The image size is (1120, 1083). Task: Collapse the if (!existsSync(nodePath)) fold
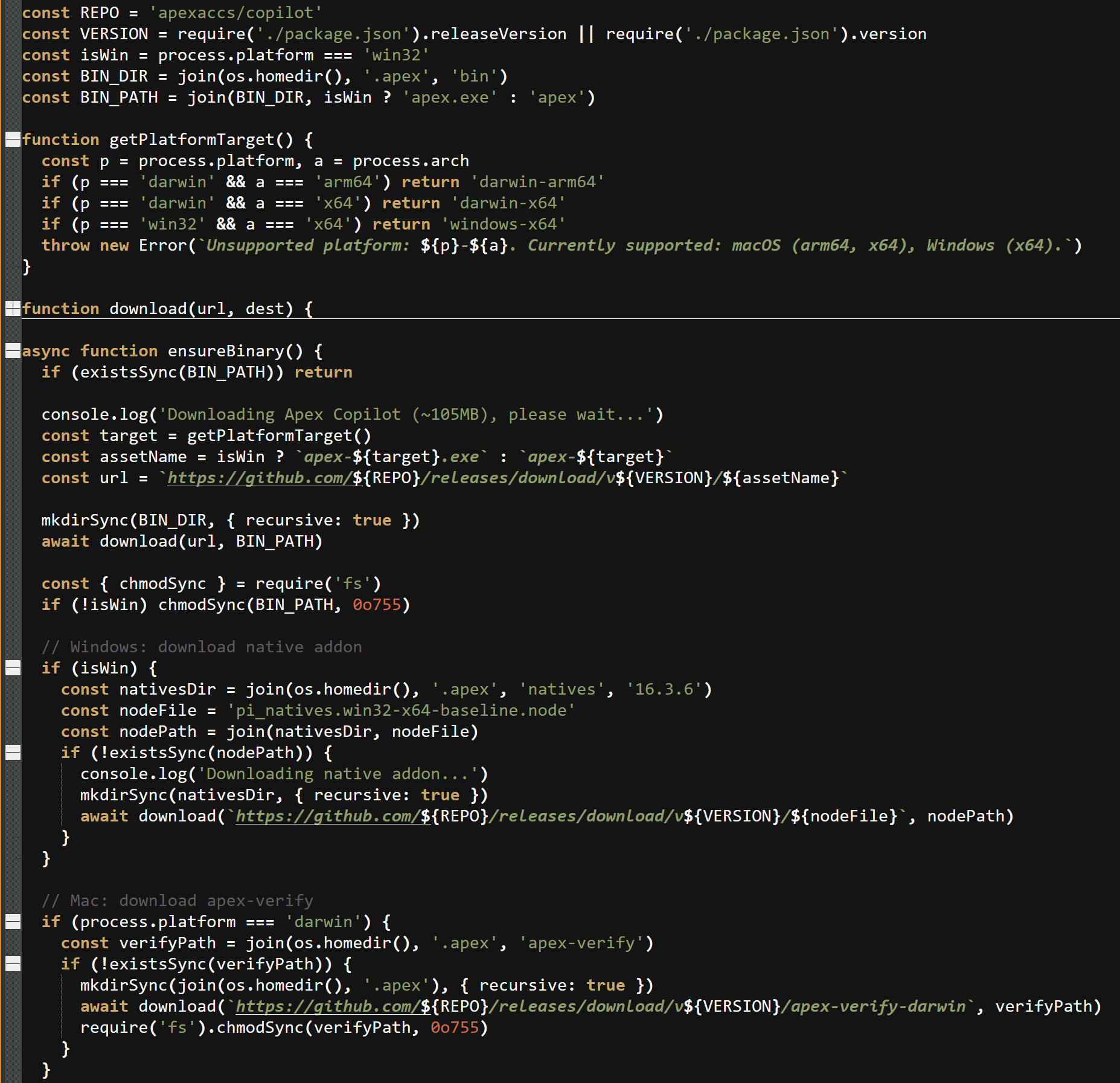(13, 753)
